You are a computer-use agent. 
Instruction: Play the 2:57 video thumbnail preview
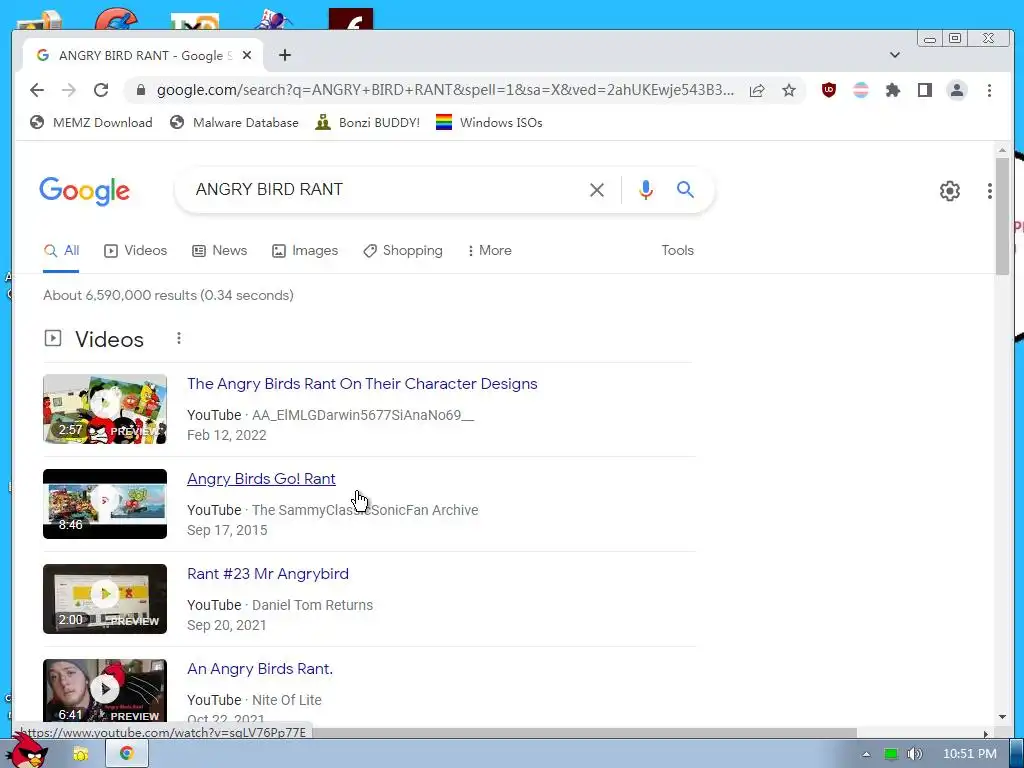tap(105, 409)
